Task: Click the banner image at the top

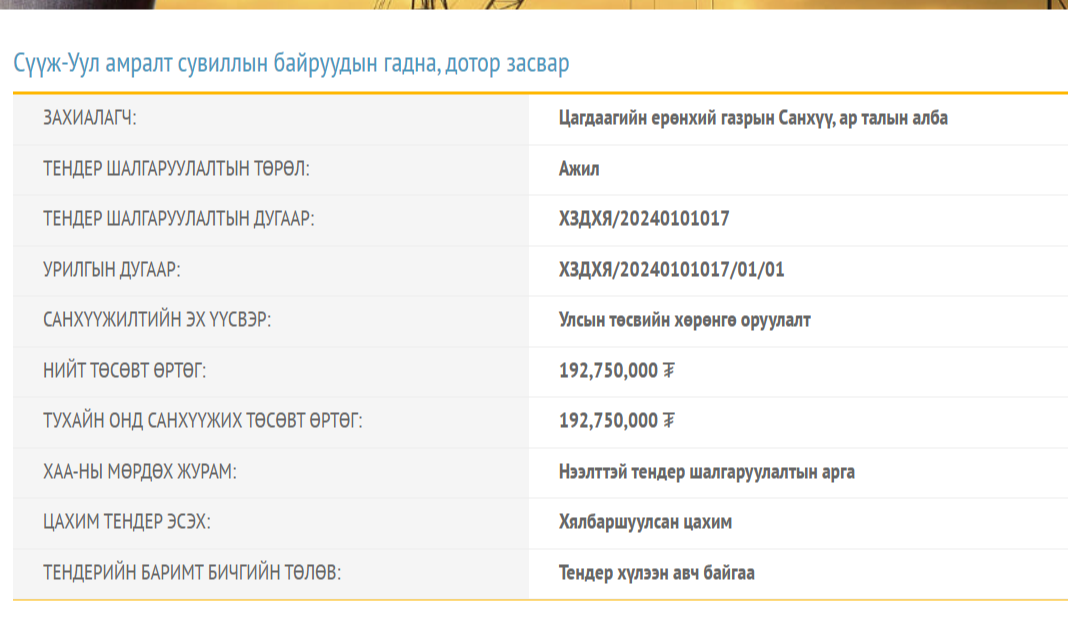Action: [534, 5]
